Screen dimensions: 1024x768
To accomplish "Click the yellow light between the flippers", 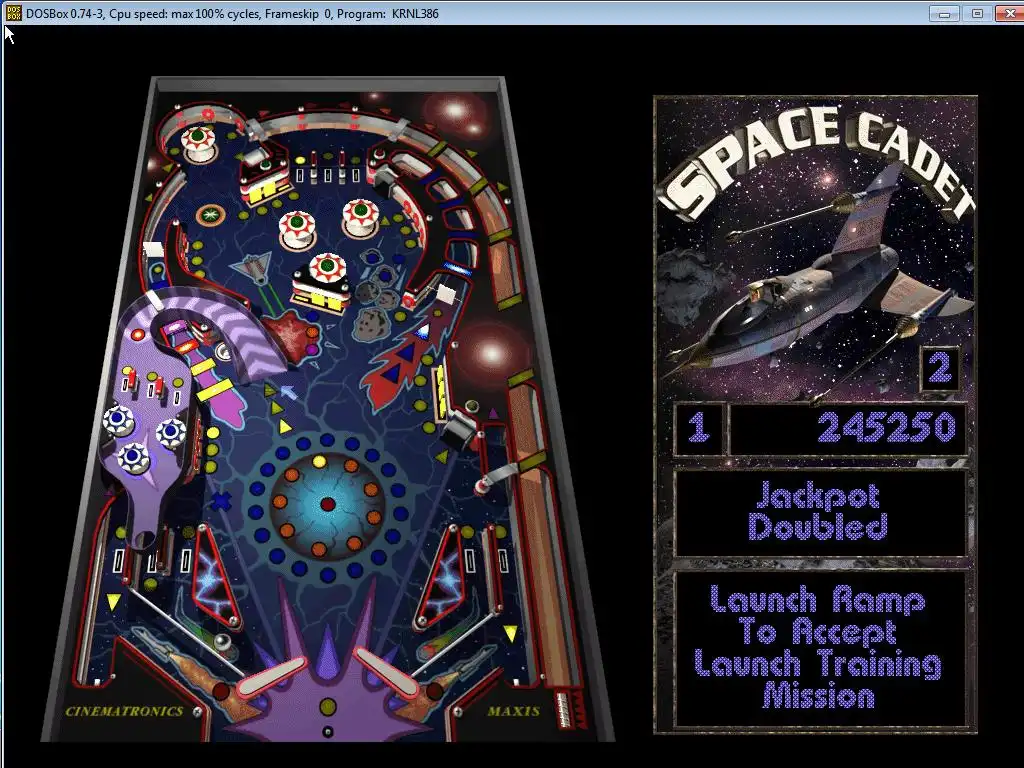I will [327, 706].
